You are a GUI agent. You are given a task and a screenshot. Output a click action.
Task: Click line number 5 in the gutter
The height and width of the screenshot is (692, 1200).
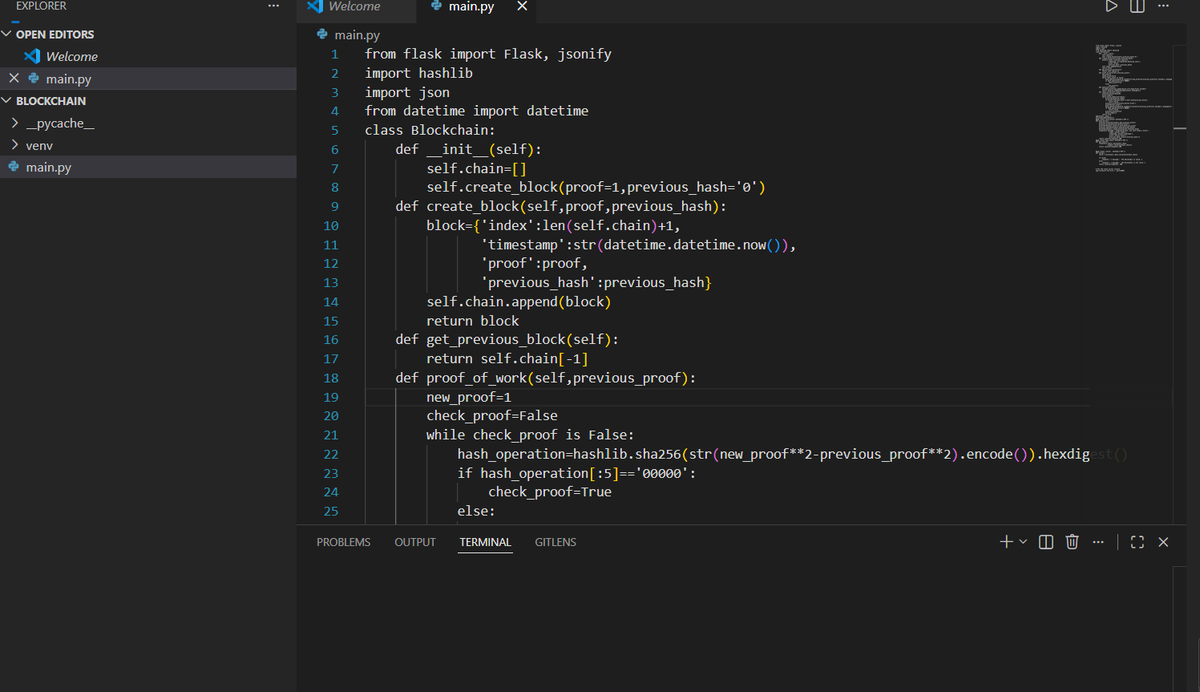click(335, 130)
